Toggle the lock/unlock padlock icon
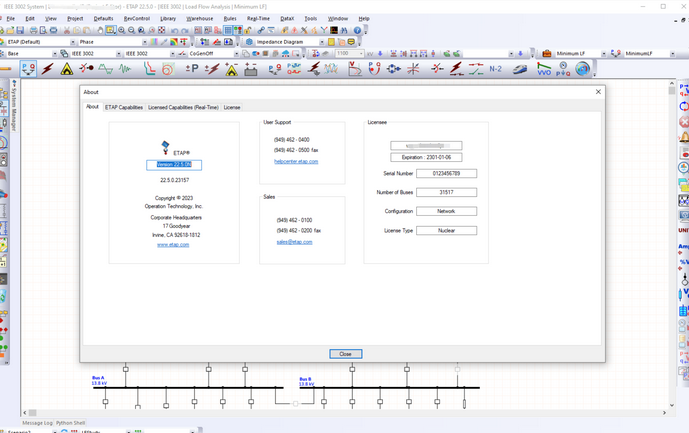689x433 pixels. pos(247,30)
